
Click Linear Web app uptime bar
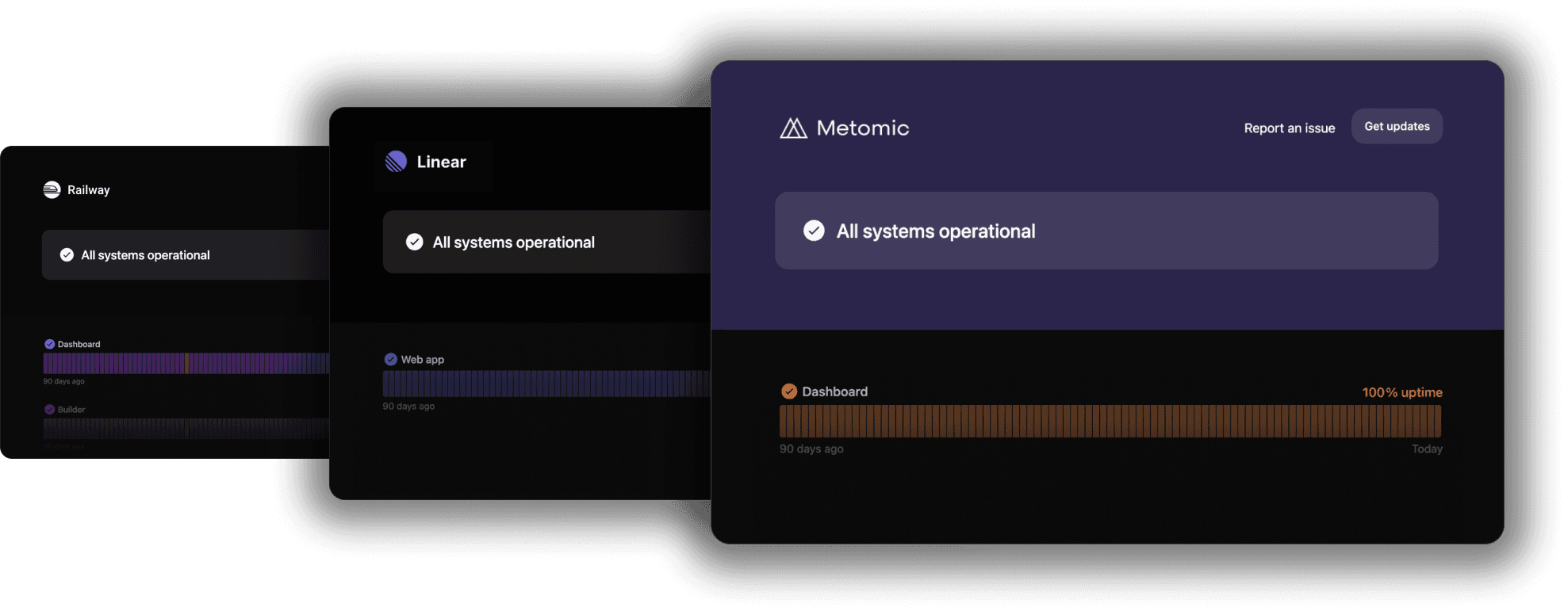pos(546,384)
